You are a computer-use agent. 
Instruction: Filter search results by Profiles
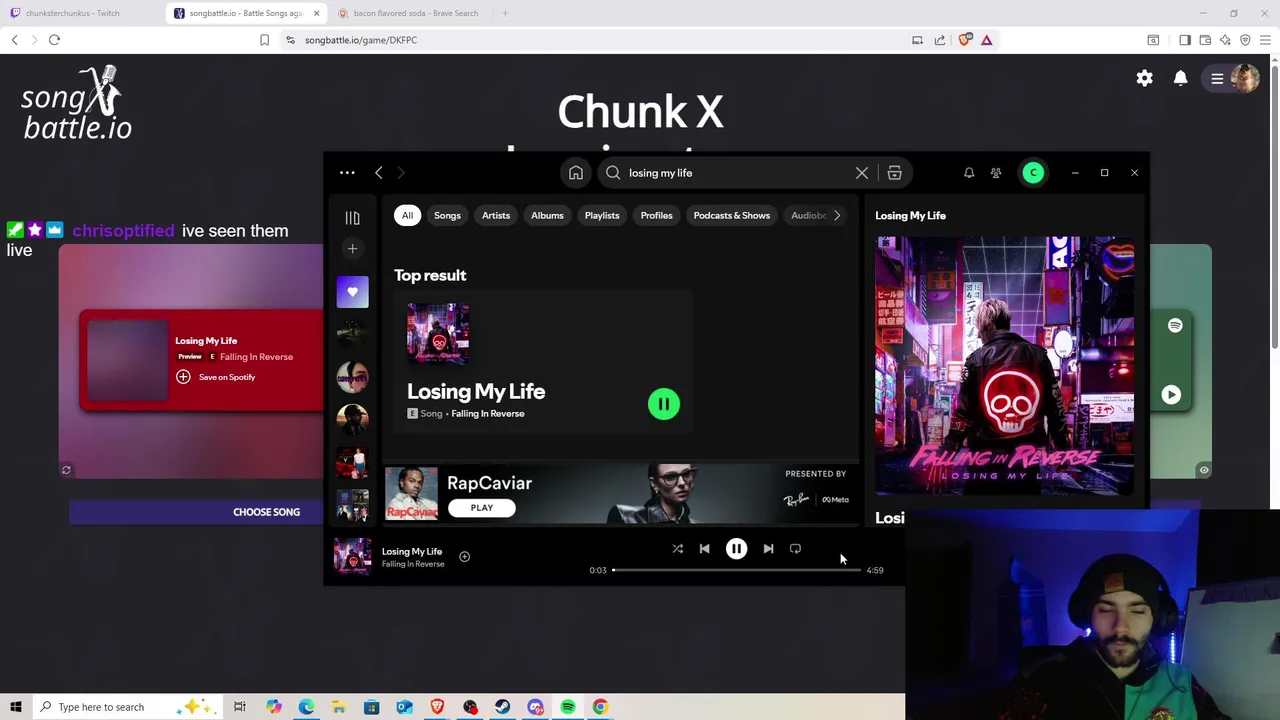point(656,215)
